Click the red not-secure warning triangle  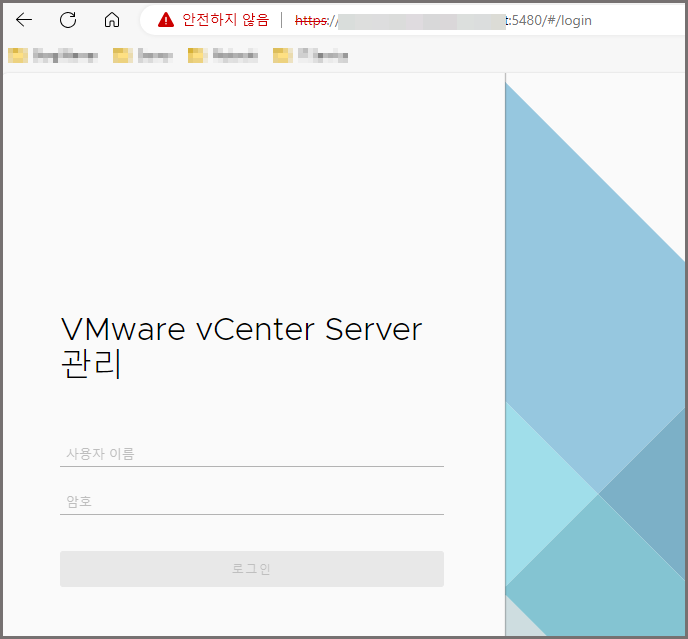coord(166,20)
